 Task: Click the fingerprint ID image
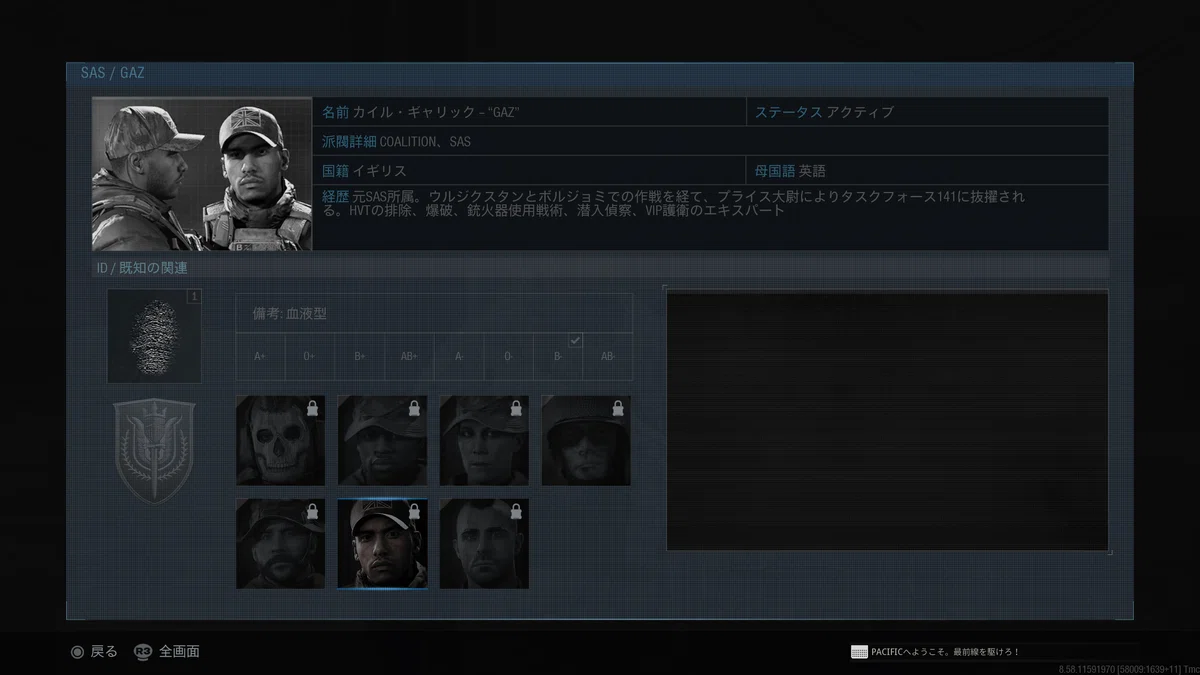click(x=154, y=336)
